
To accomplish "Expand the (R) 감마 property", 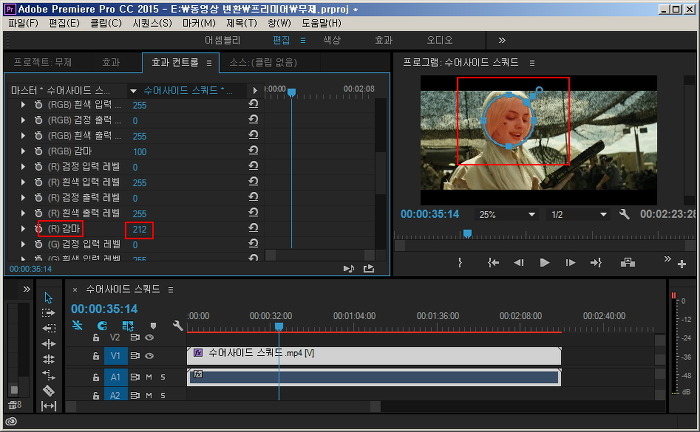I will (23, 229).
